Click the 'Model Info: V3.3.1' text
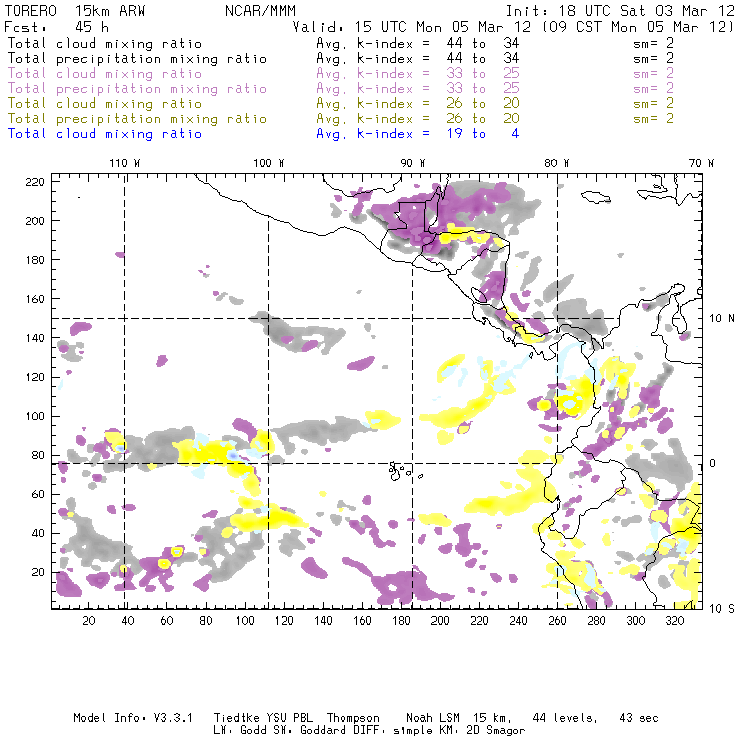 pyautogui.click(x=133, y=718)
